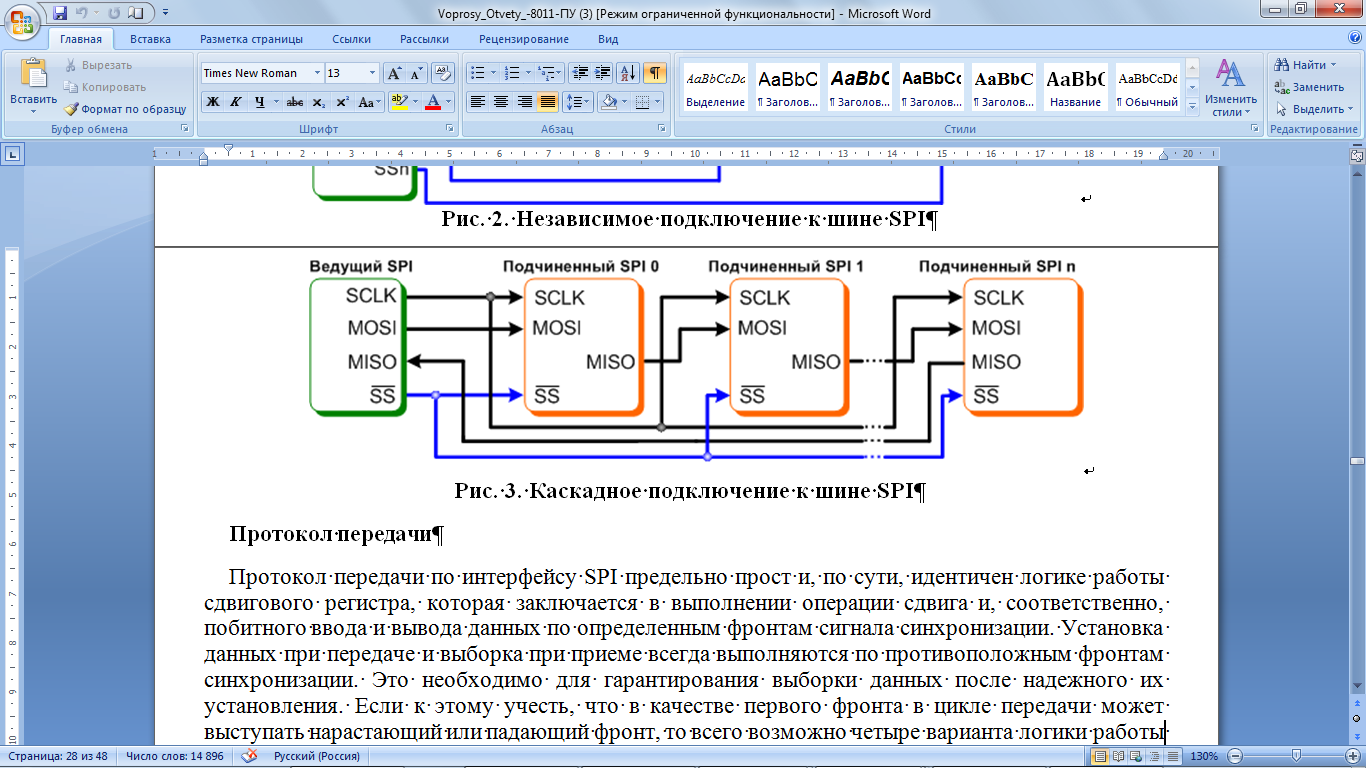Click the zoom slider handle
The width and height of the screenshot is (1366, 768).
(x=1298, y=756)
